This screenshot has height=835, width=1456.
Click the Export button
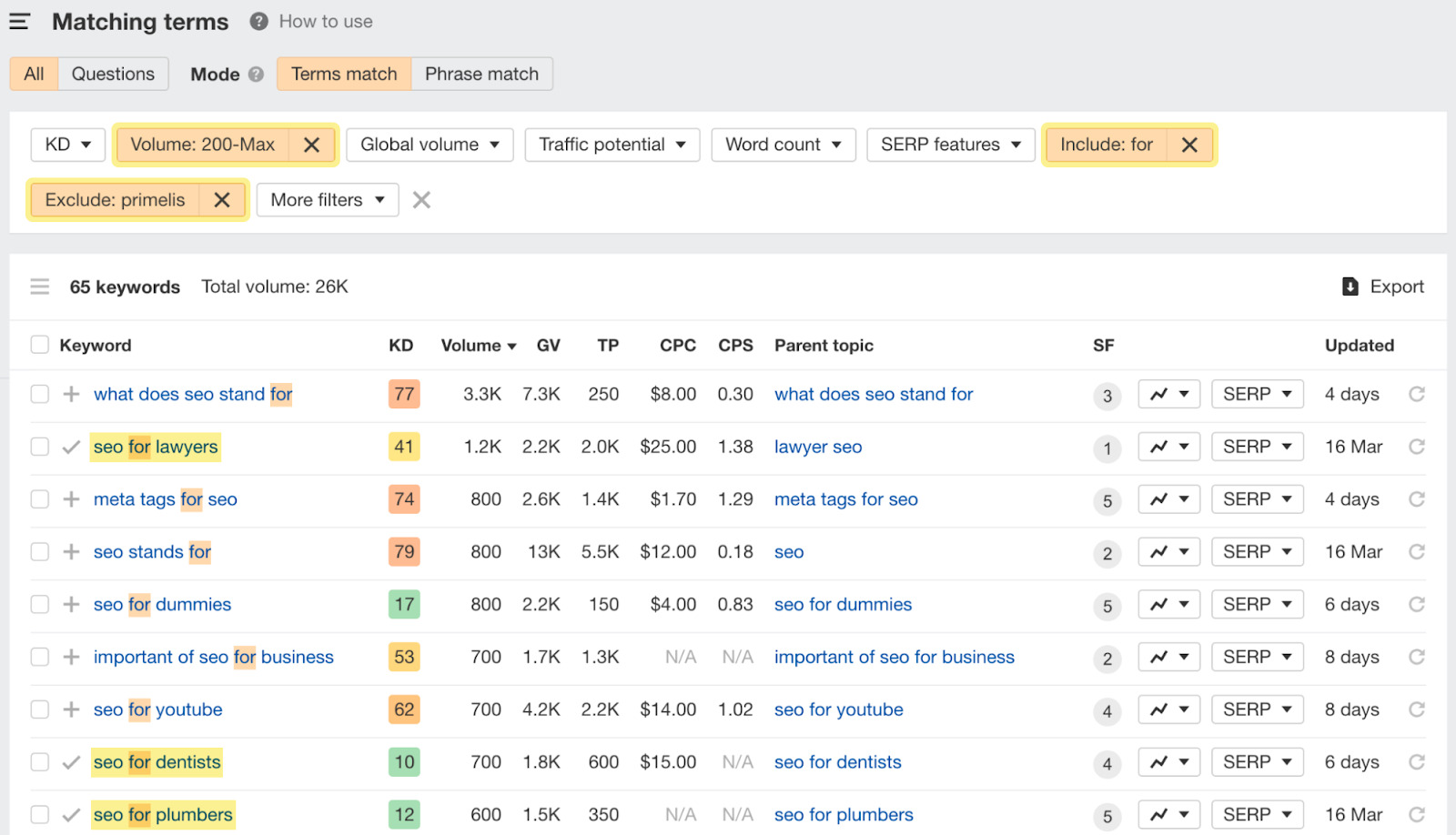point(1382,286)
